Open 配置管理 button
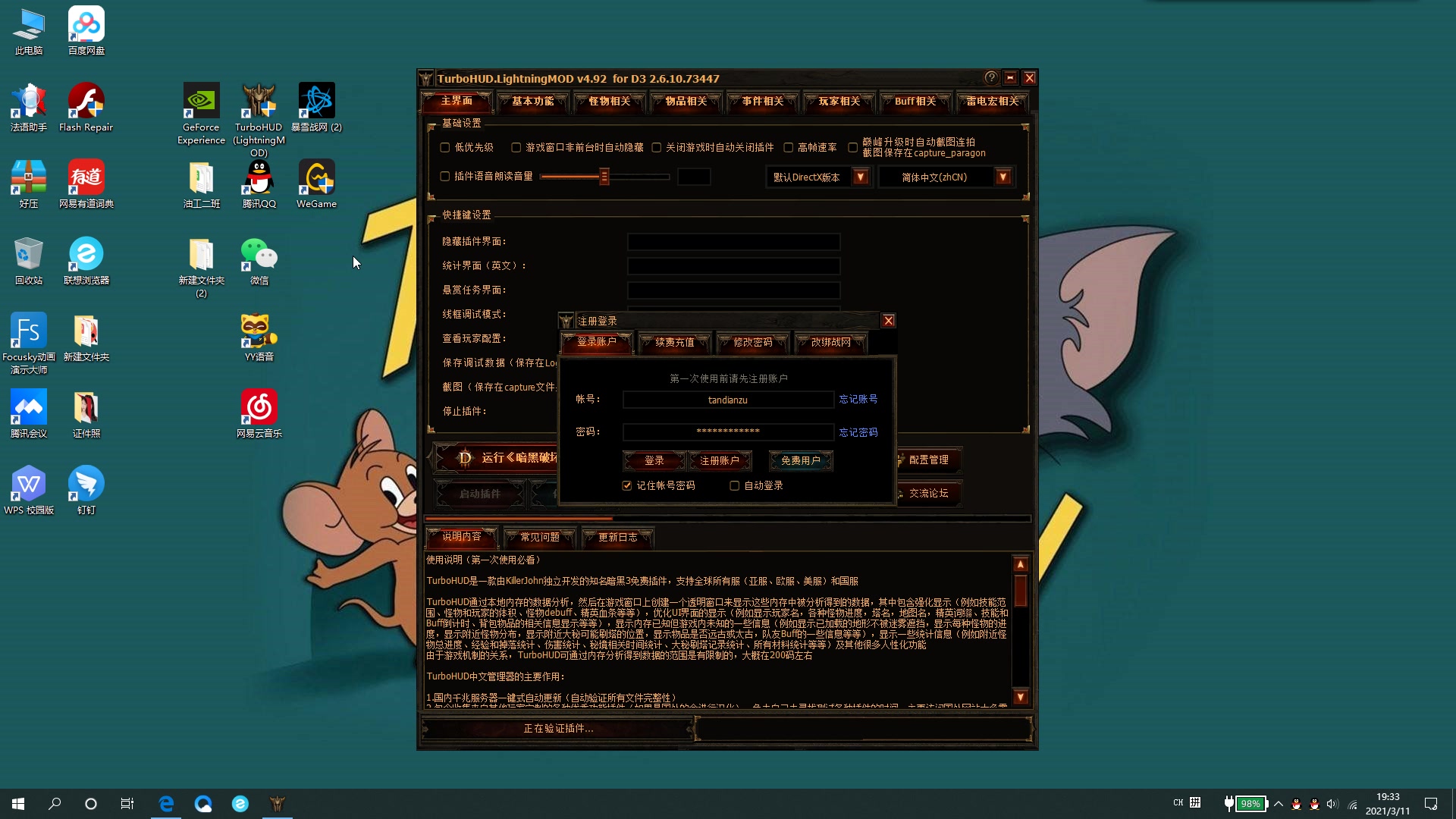Screen dimensions: 1456x819 point(928,460)
